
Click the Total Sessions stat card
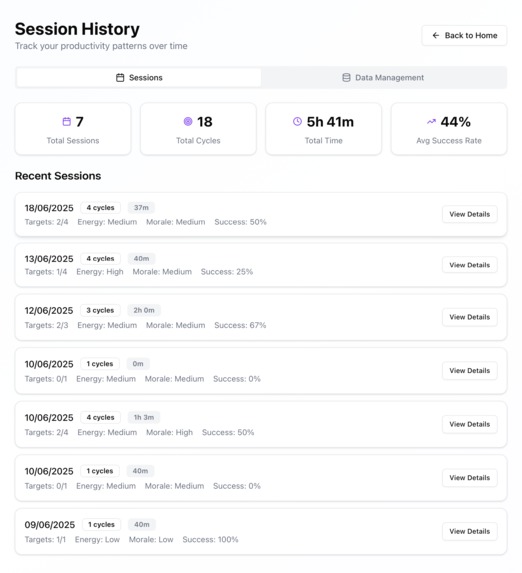(73, 129)
